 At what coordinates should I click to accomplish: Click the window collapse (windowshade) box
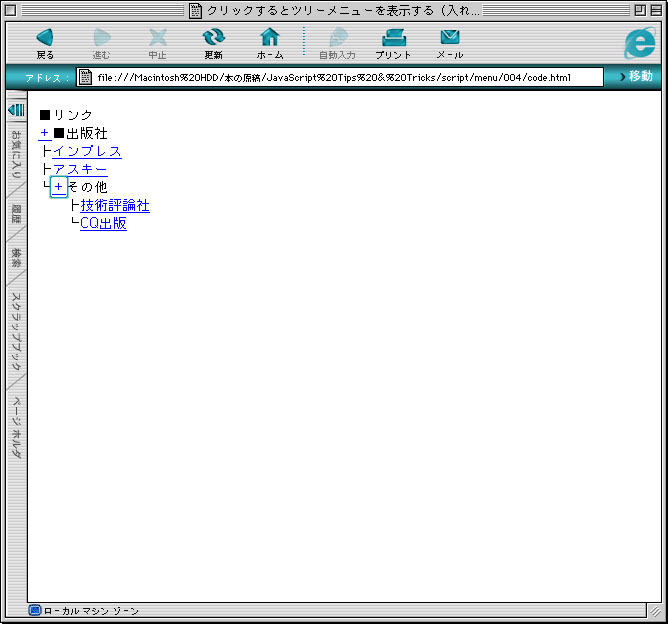[656, 10]
